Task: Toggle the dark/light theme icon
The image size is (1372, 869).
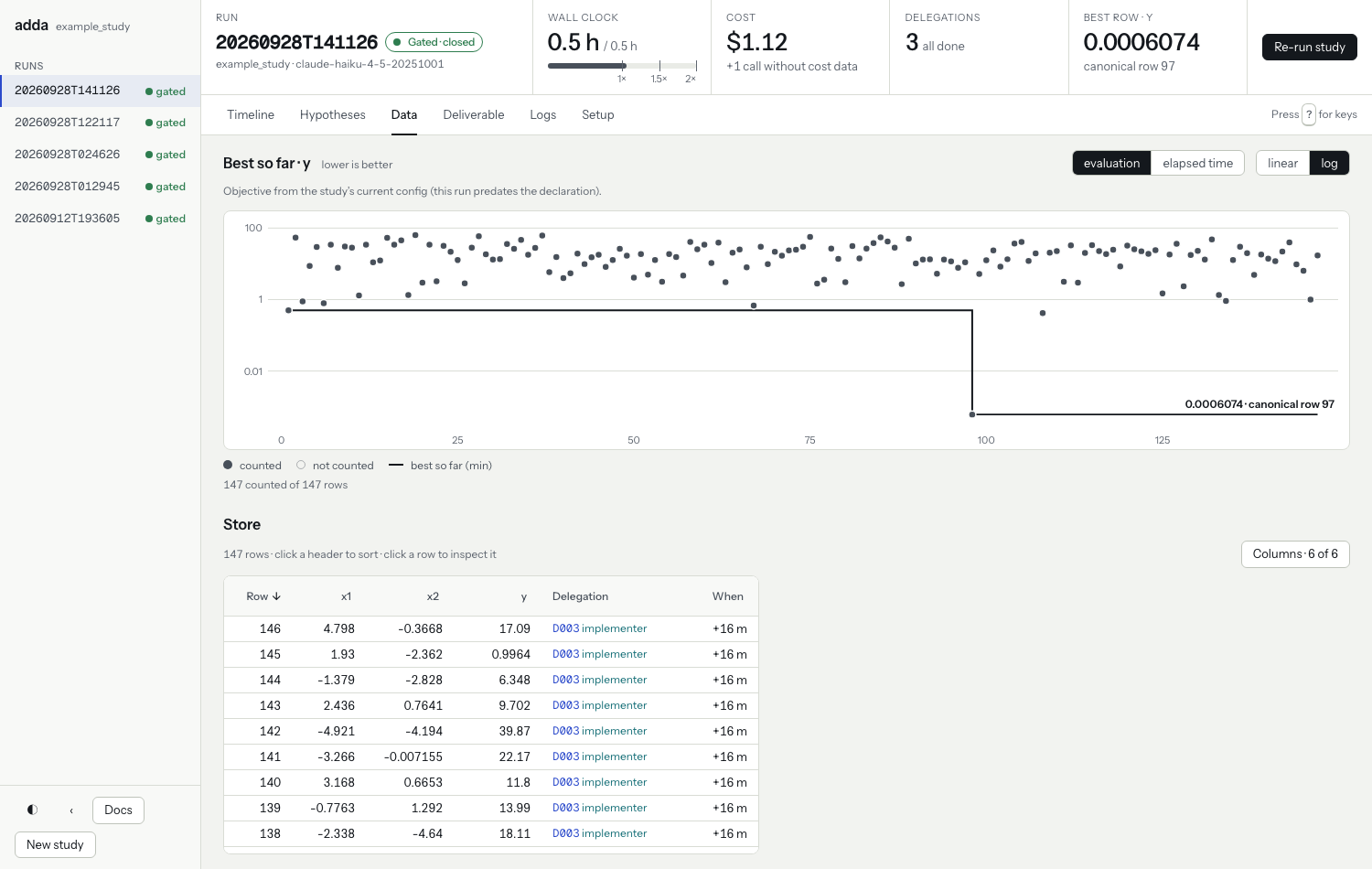Action: coord(33,810)
